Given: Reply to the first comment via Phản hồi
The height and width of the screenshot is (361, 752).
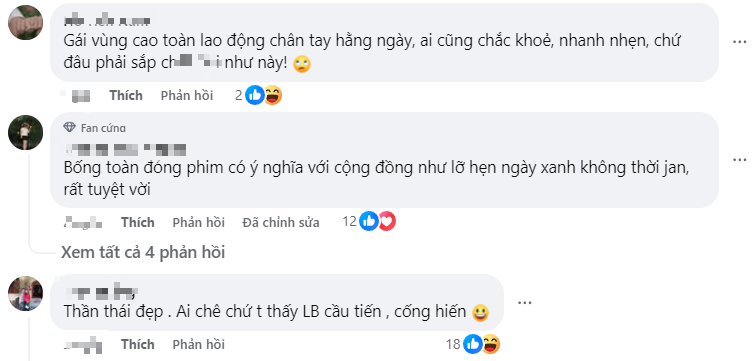Looking at the screenshot, I should 187,95.
